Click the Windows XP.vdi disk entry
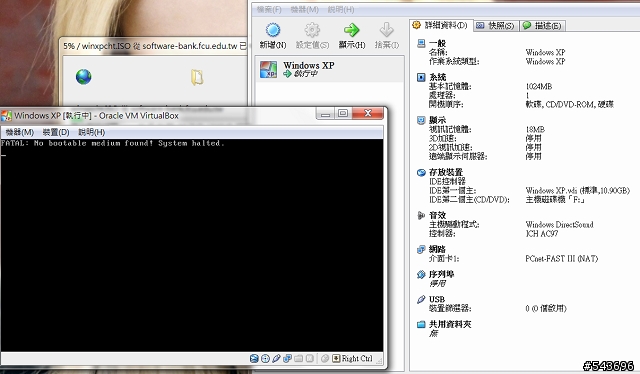 tap(578, 190)
